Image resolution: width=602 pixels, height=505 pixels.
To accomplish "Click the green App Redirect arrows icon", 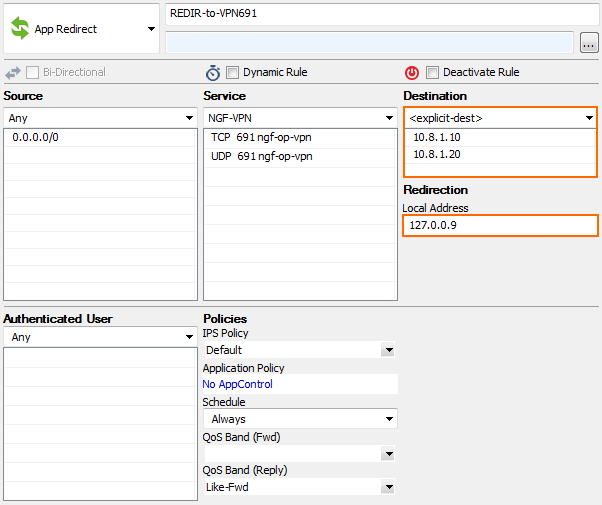I will coord(20,28).
